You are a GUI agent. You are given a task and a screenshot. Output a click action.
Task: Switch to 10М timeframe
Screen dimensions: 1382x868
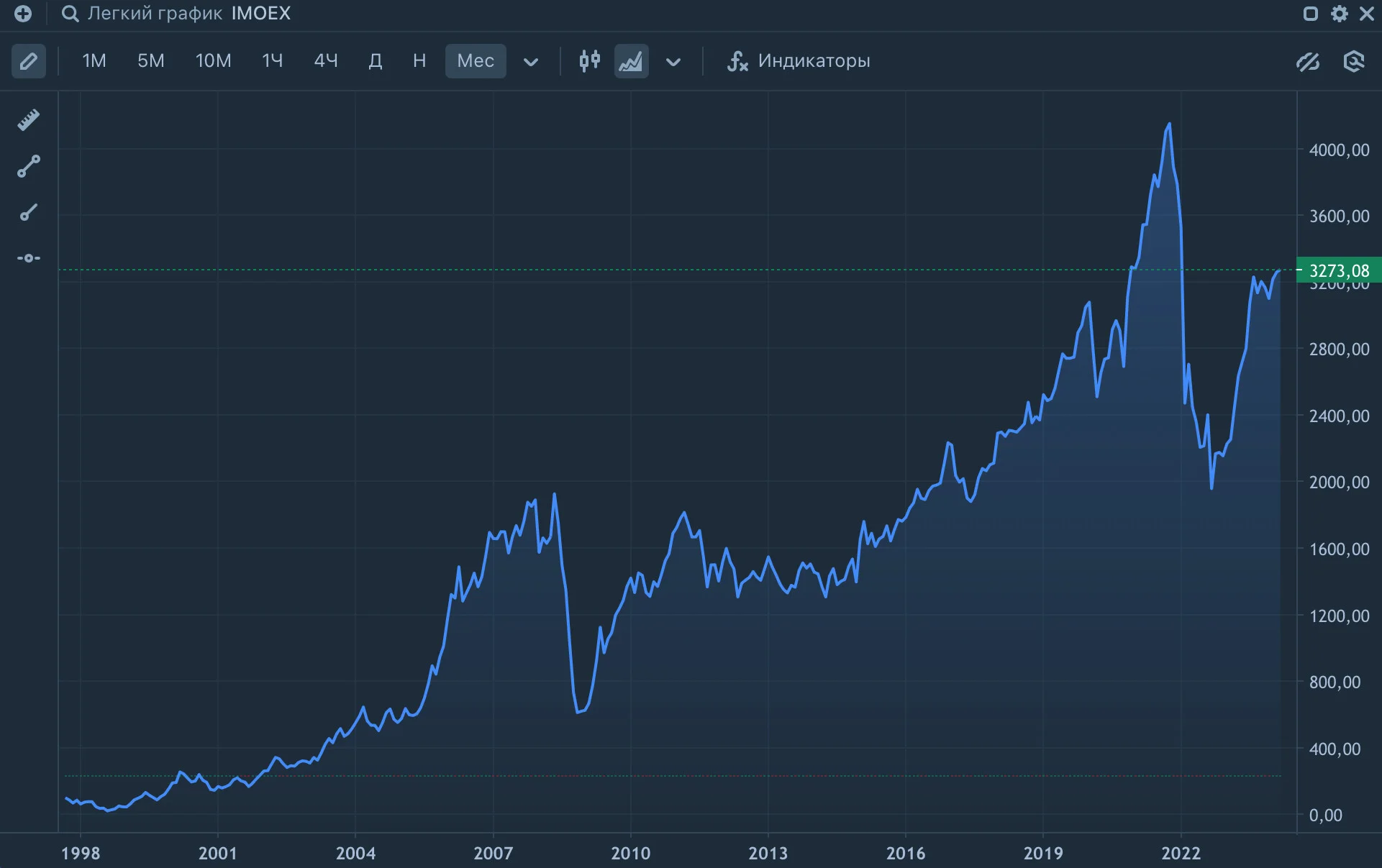214,61
